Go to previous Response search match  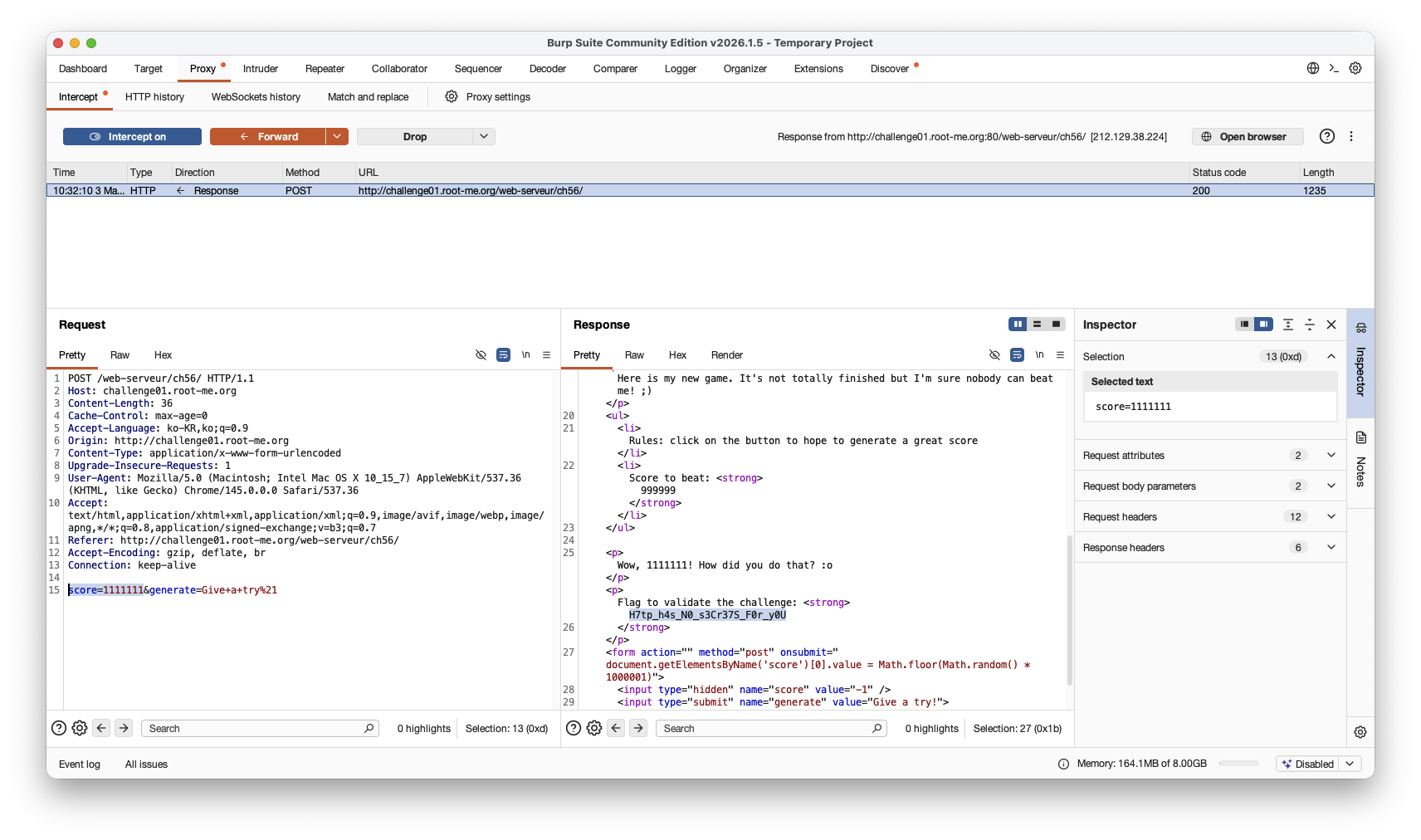click(x=616, y=728)
